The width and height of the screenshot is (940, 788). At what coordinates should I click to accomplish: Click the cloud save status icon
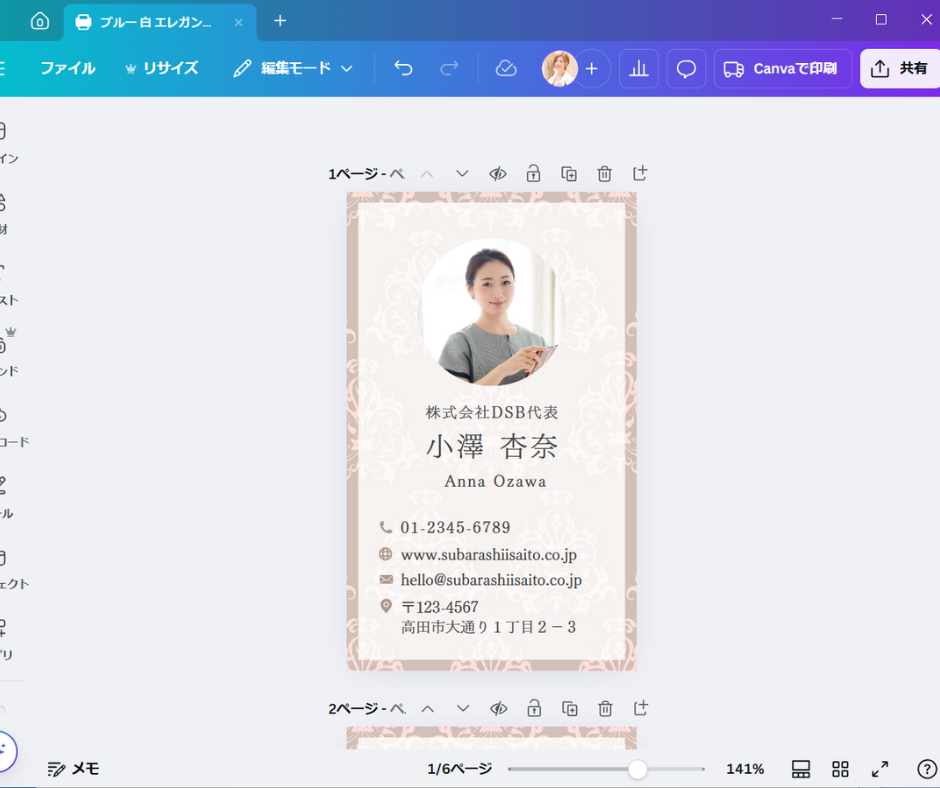[506, 68]
